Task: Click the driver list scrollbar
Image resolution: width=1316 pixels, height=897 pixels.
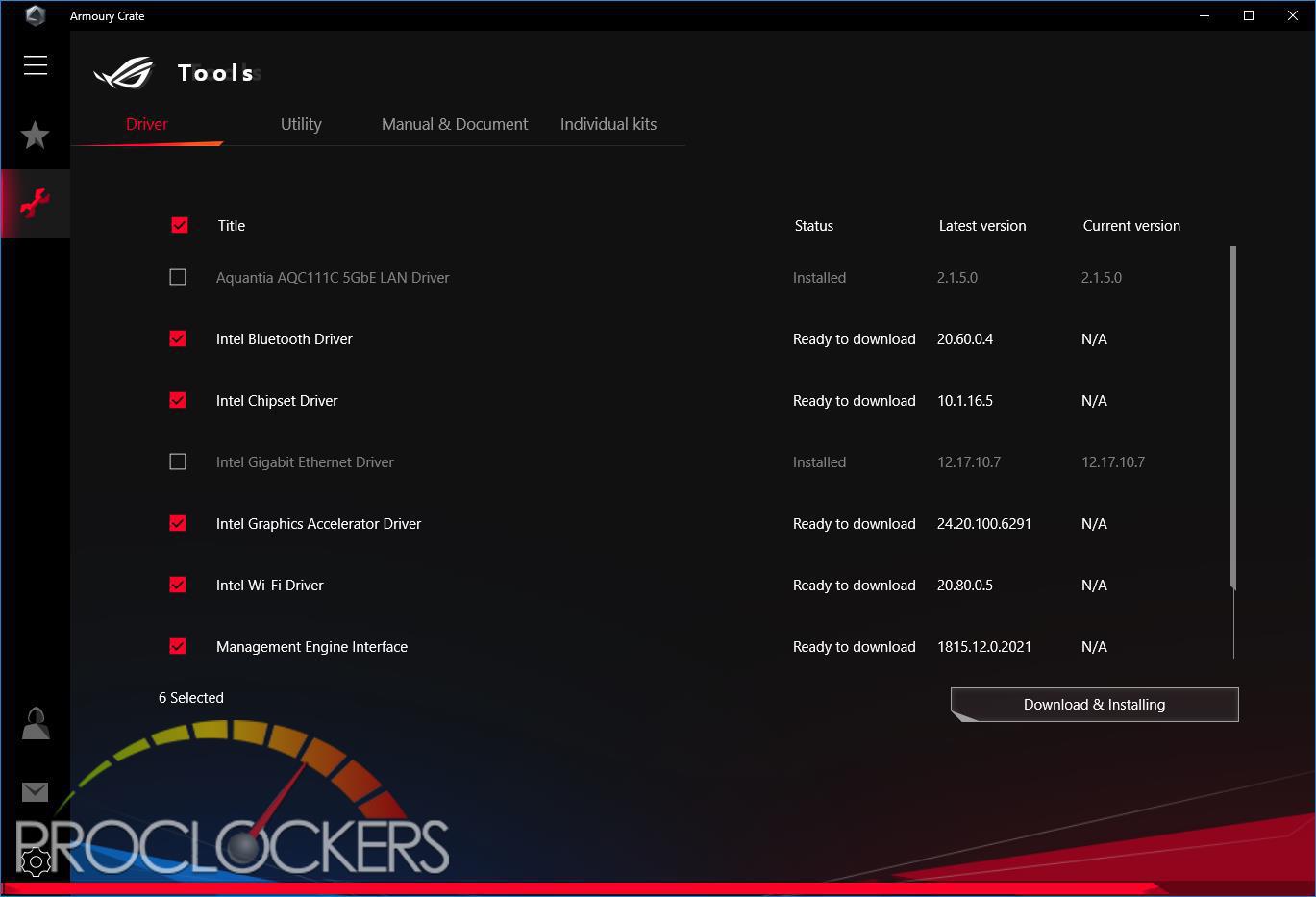Action: coord(1233,417)
